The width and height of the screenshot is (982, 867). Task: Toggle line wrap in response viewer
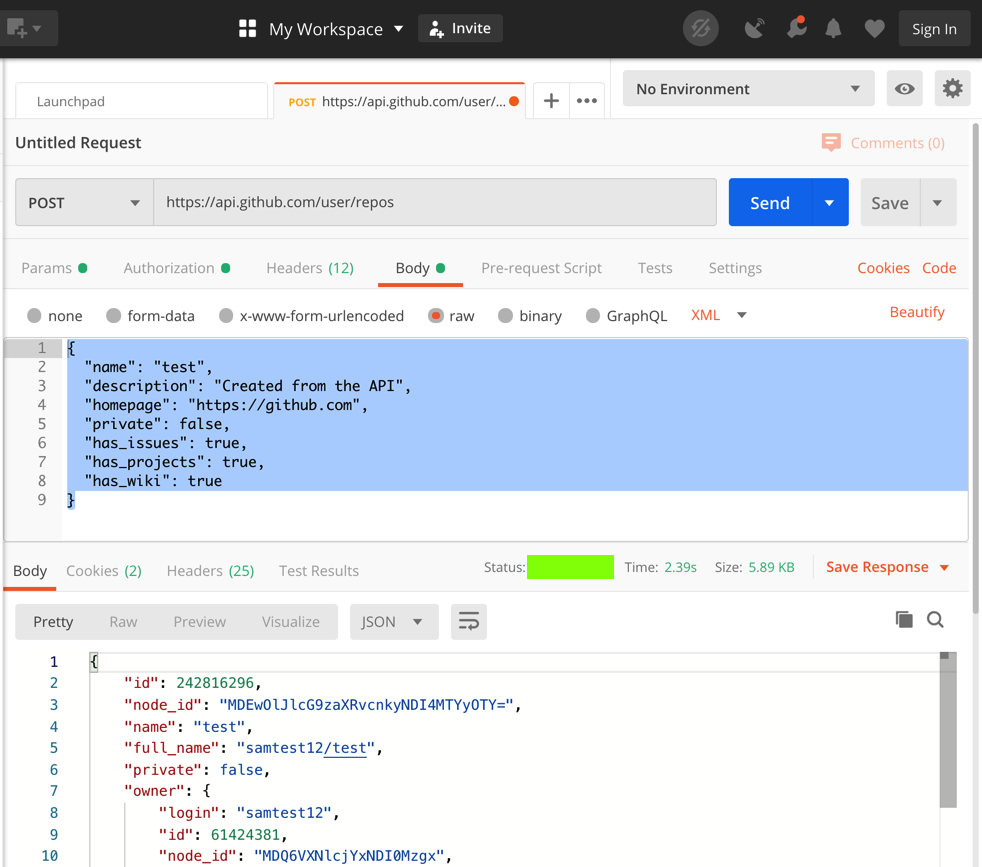click(x=468, y=622)
